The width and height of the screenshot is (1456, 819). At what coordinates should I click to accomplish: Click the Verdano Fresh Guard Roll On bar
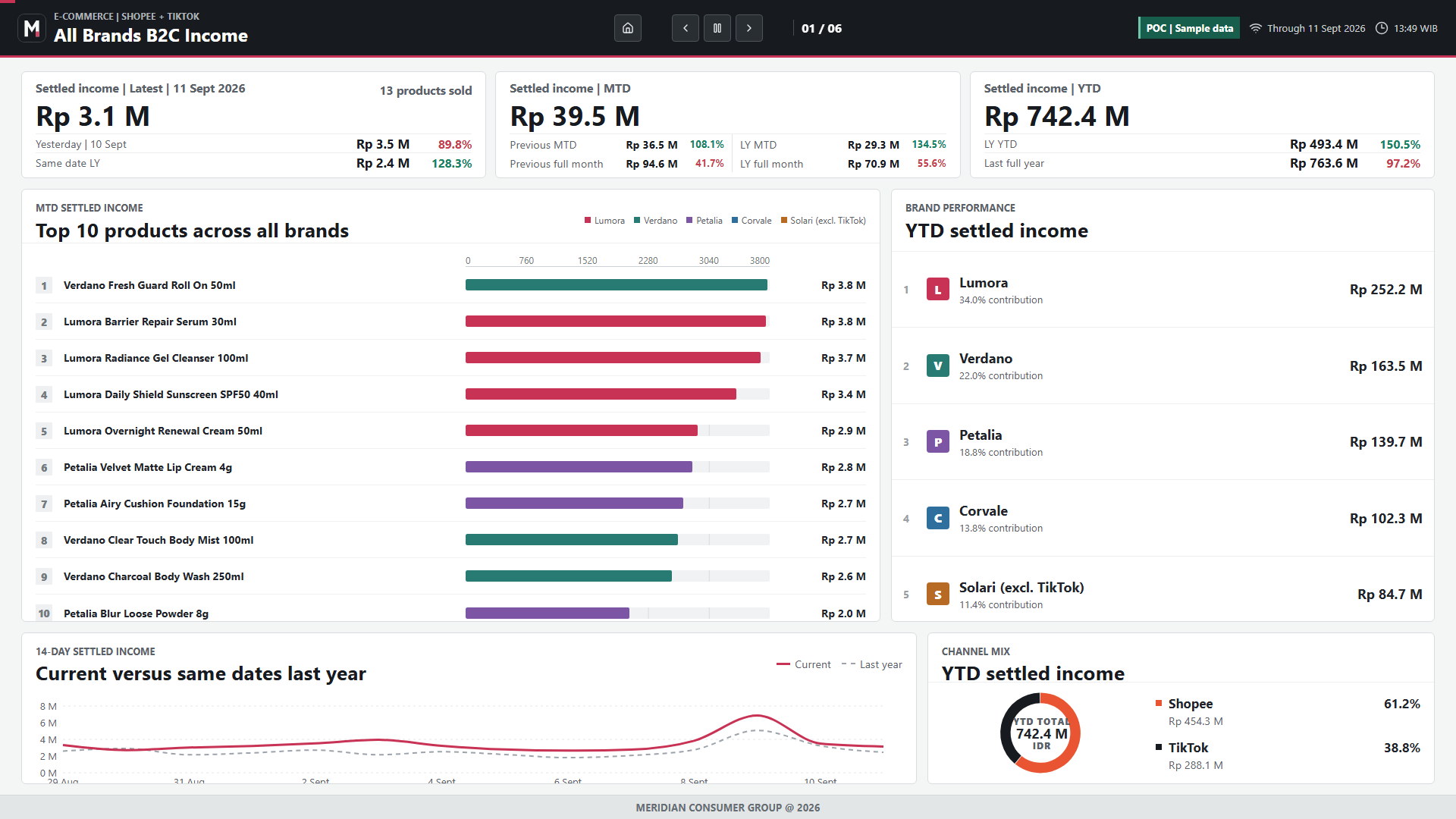[617, 285]
